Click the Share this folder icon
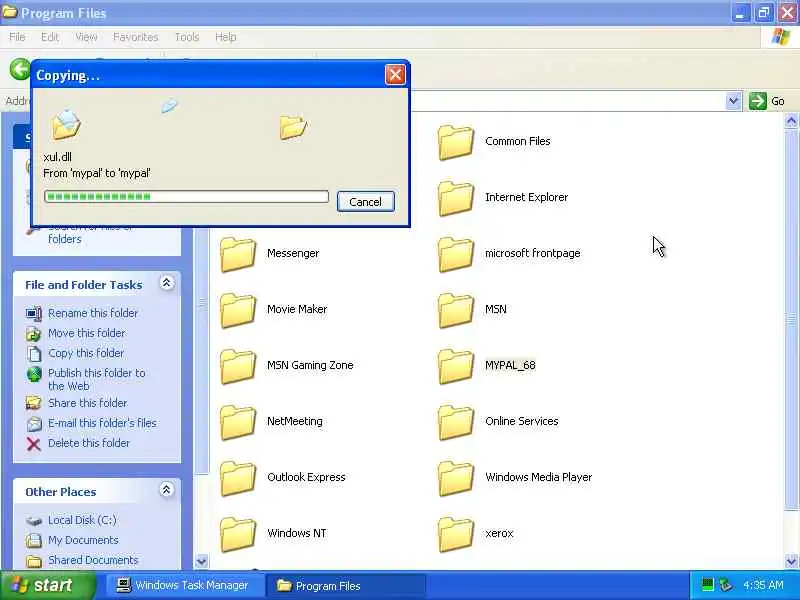Screen dimensions: 800x600 click(34, 404)
